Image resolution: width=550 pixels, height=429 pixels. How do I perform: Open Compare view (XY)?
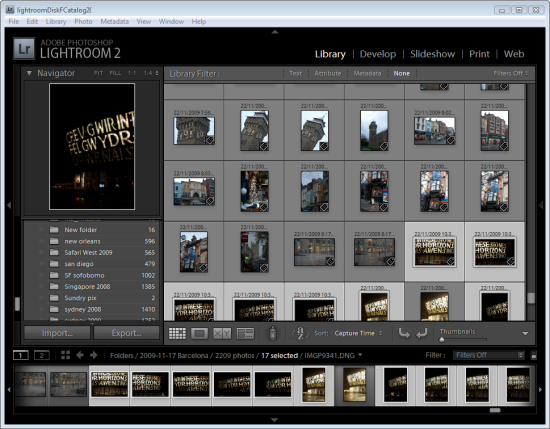click(x=222, y=333)
